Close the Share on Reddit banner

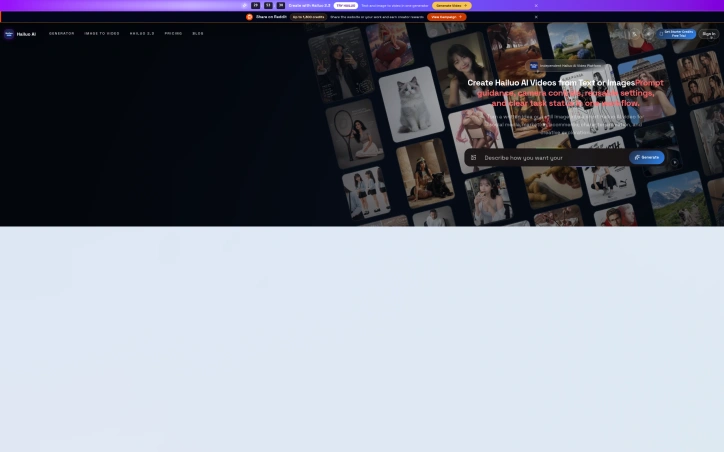pyautogui.click(x=536, y=17)
